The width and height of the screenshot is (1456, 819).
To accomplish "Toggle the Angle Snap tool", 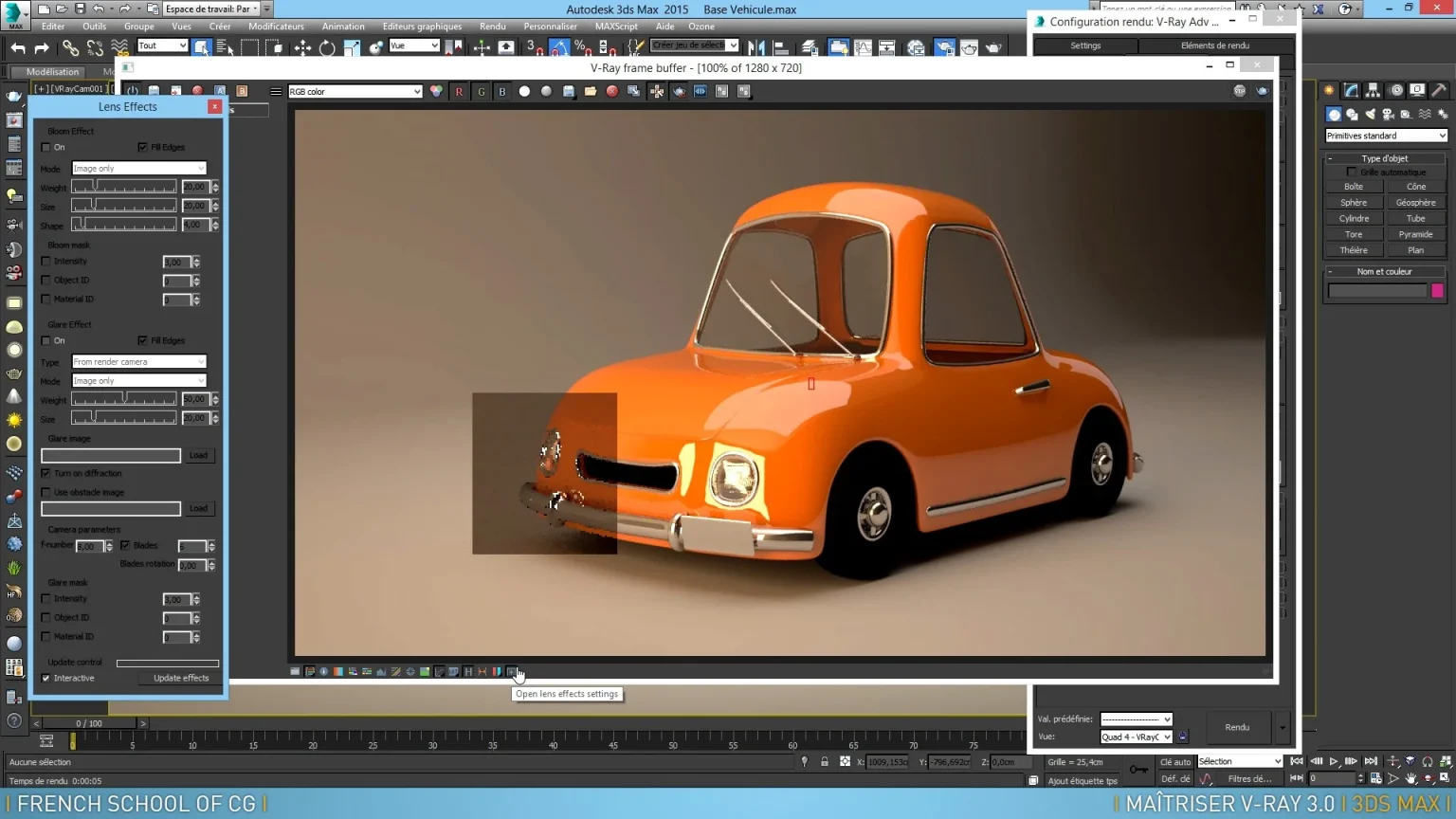I will point(559,47).
